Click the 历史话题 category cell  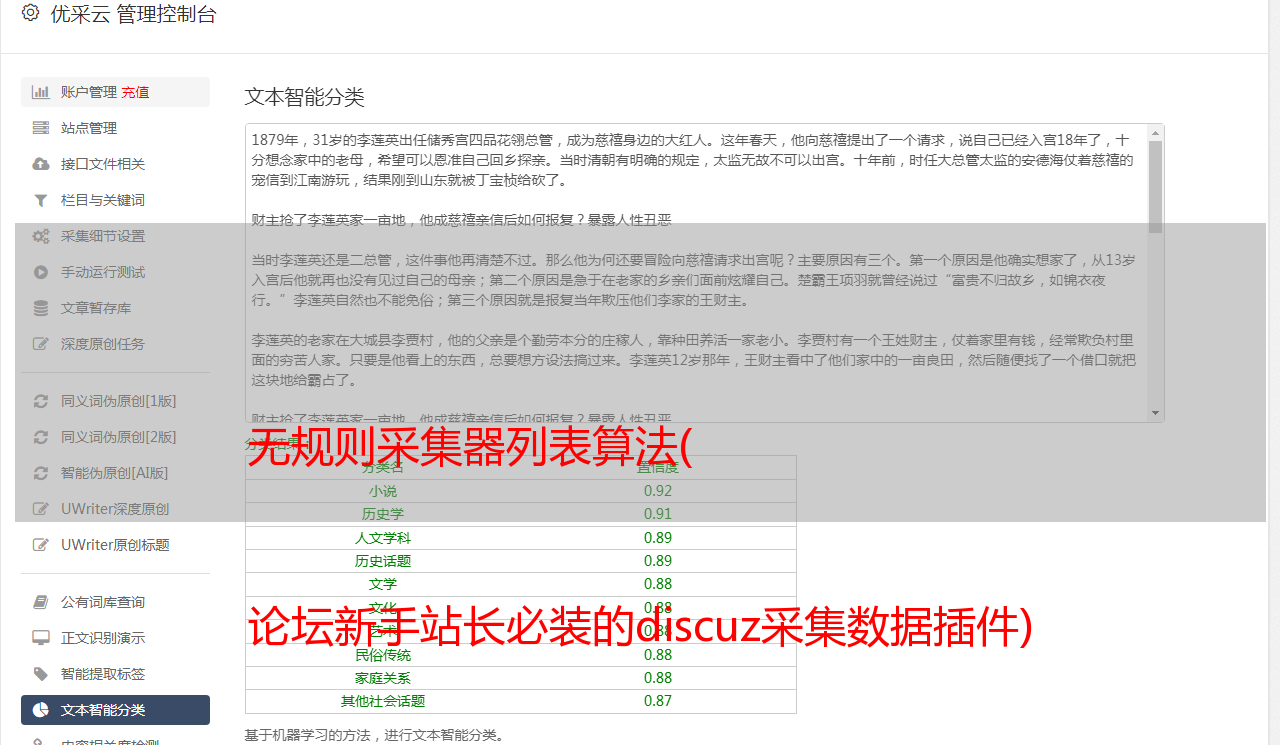(383, 561)
